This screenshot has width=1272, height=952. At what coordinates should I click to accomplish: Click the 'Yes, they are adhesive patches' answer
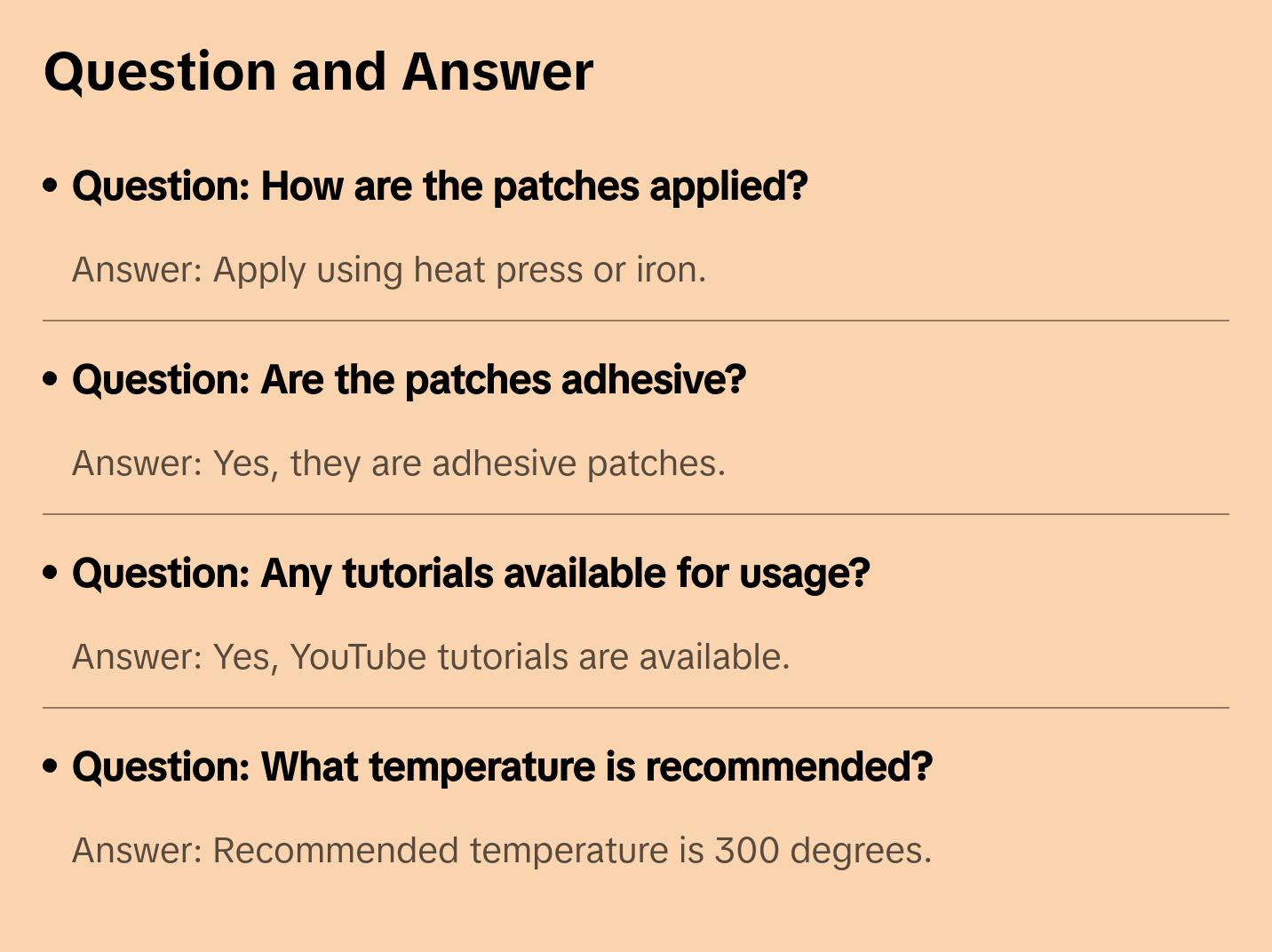pyautogui.click(x=399, y=464)
